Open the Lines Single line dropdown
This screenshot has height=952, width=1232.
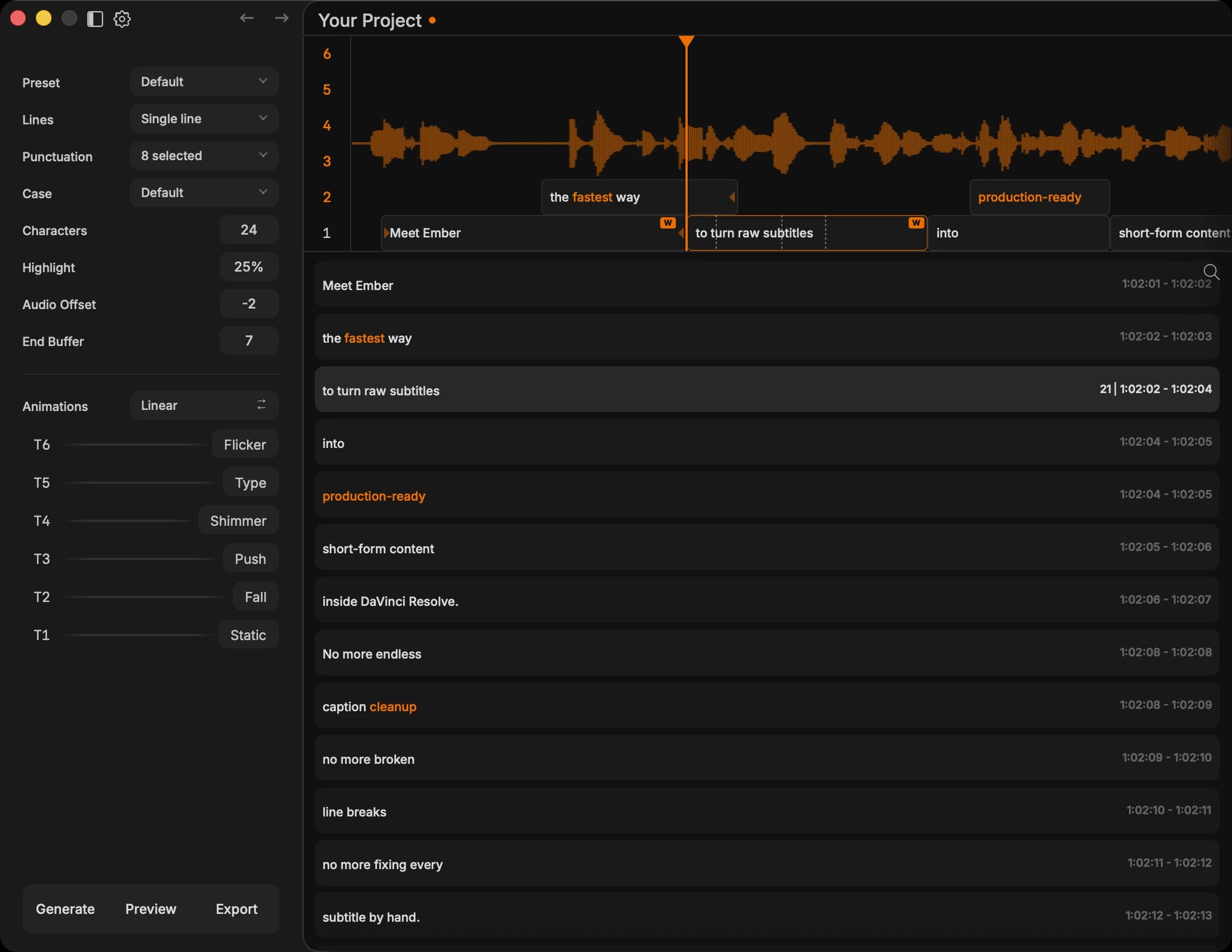[204, 118]
